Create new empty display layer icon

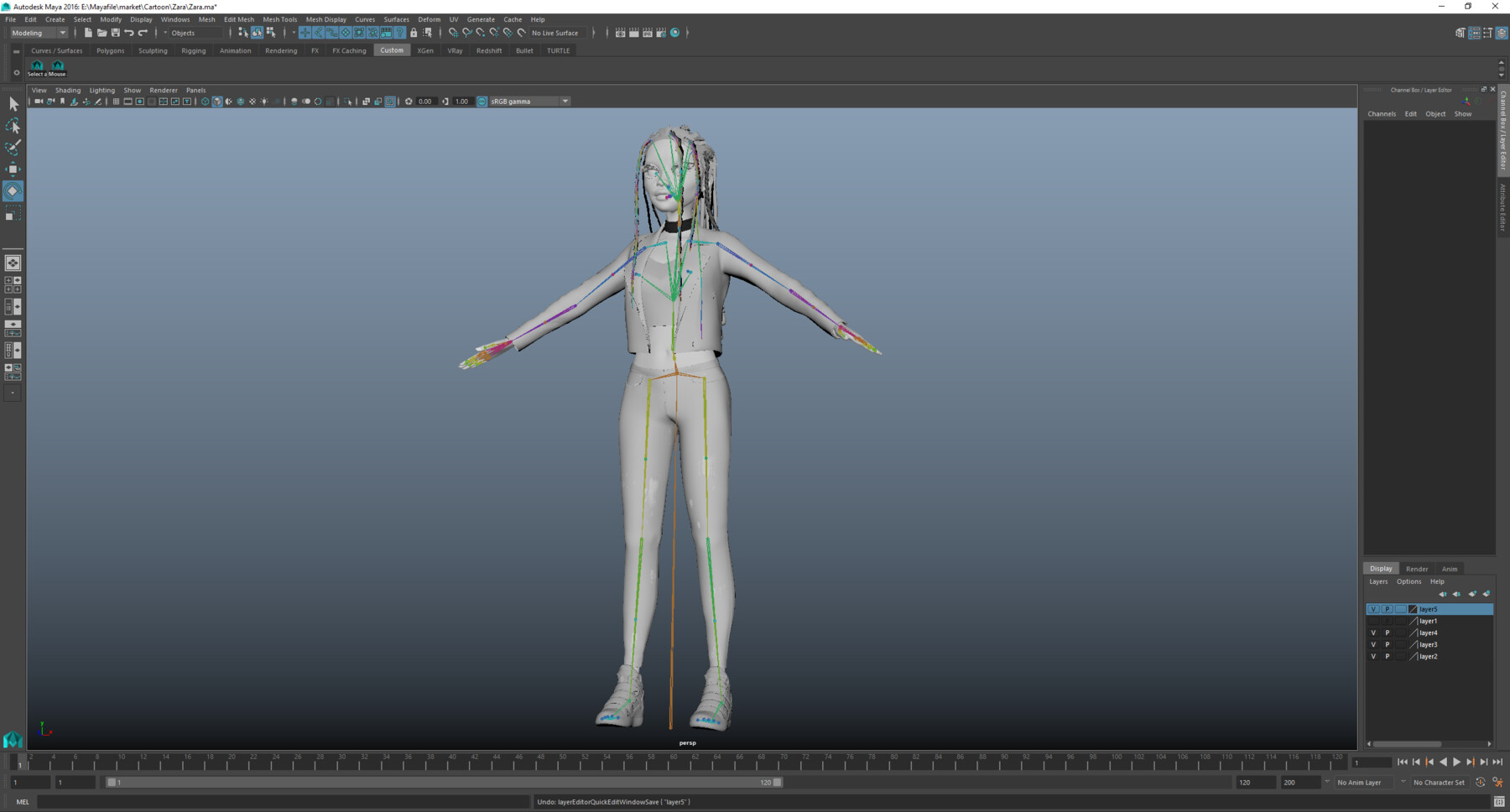coord(1472,594)
